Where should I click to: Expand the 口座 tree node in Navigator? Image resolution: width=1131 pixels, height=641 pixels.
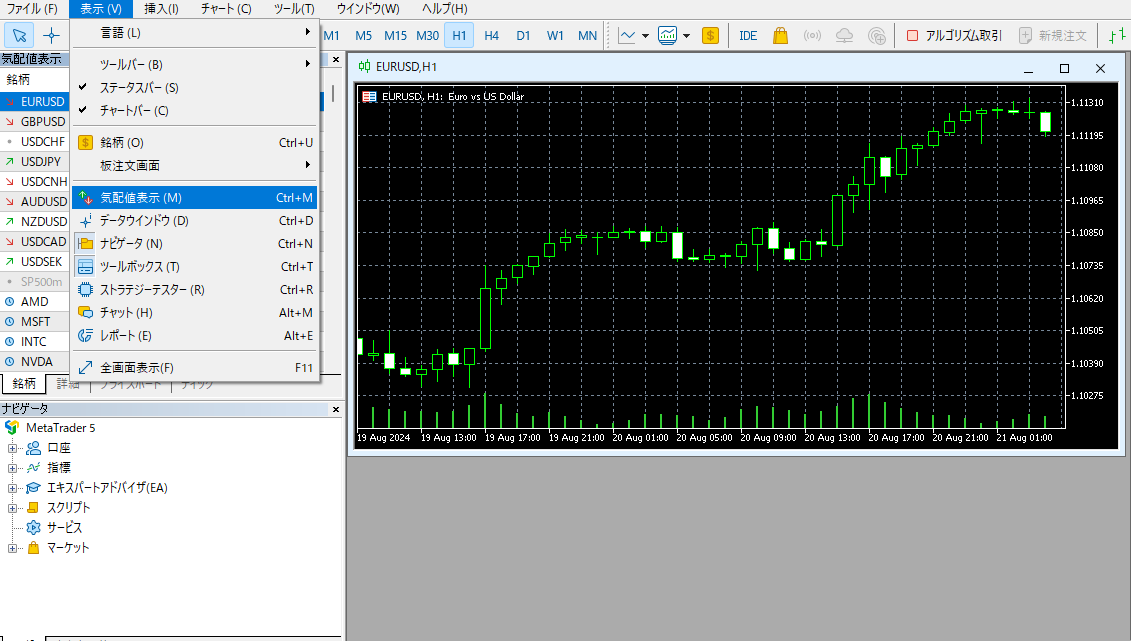point(13,448)
